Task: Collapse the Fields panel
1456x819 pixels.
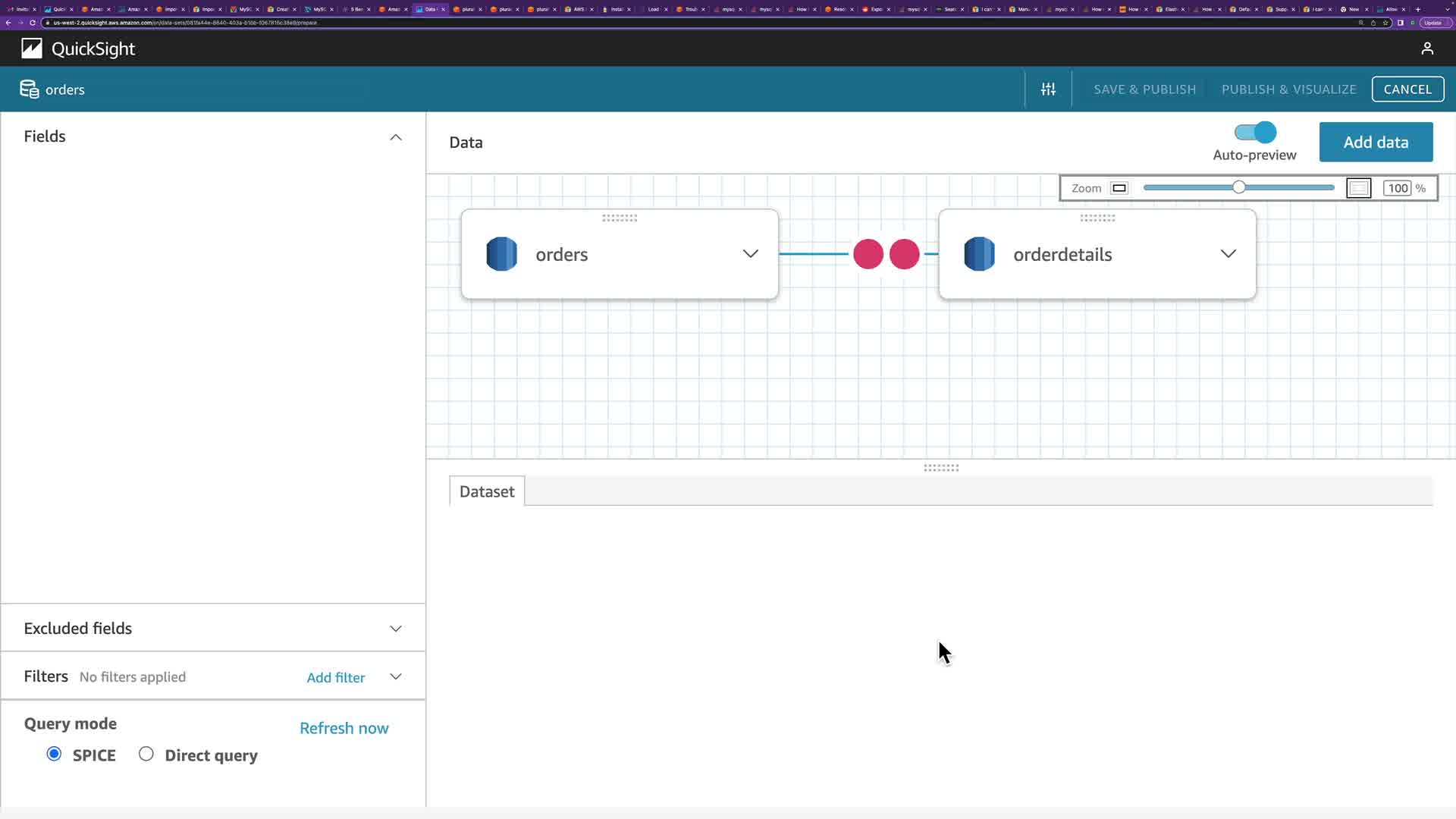Action: [395, 137]
